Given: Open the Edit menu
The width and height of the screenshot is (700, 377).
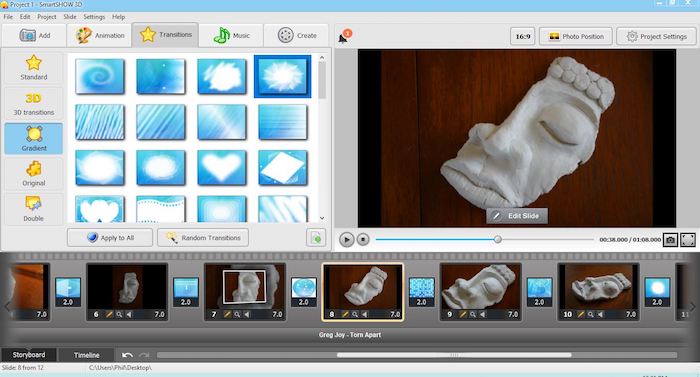Looking at the screenshot, I should [x=25, y=17].
